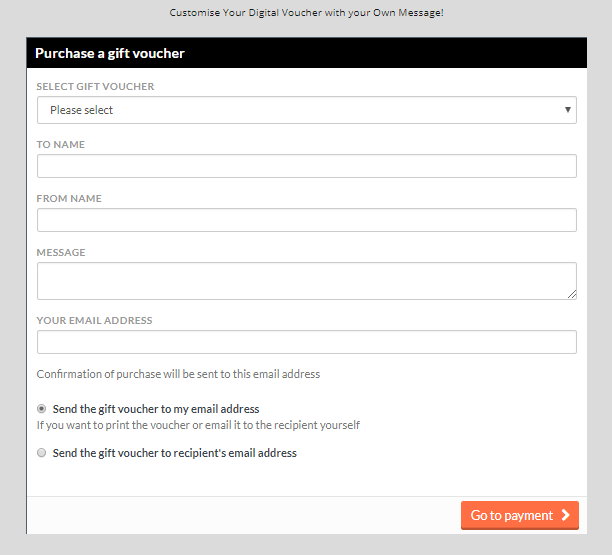Click the 'FROM NAME' field label
The height and width of the screenshot is (555, 612).
[69, 199]
